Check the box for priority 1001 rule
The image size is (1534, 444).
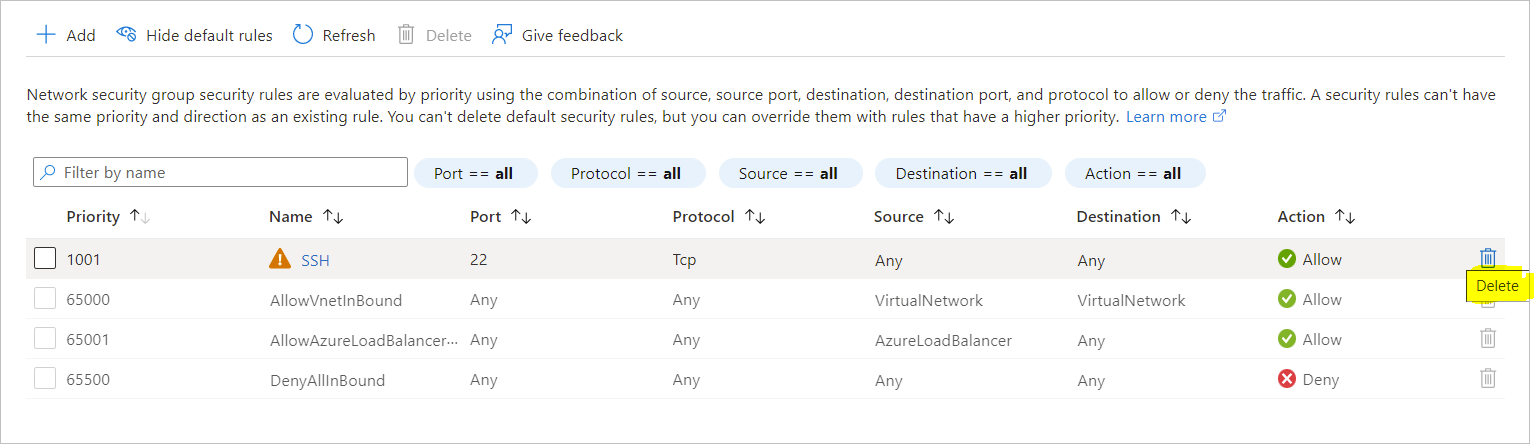coord(45,258)
